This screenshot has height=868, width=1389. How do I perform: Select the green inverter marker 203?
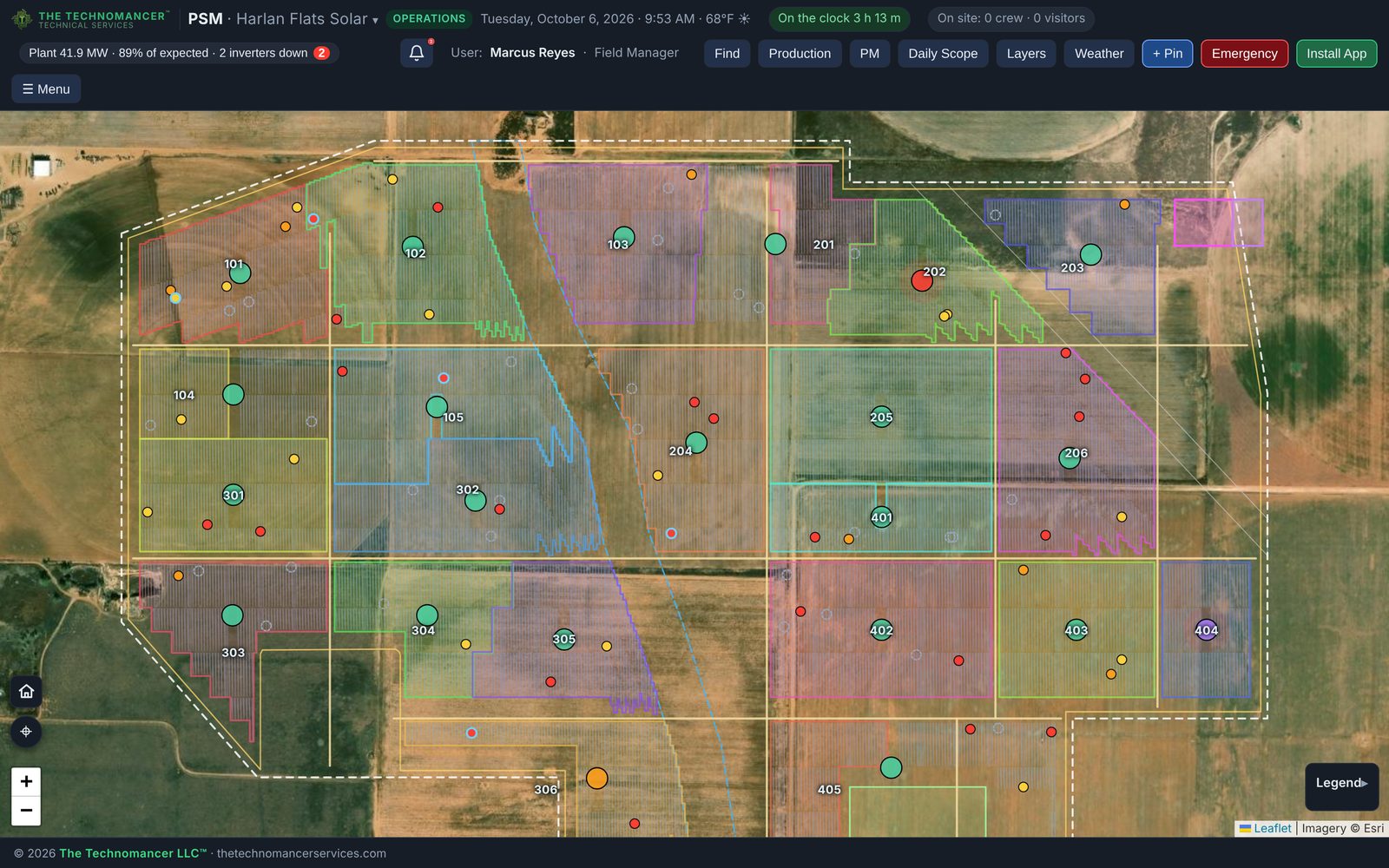click(x=1090, y=254)
